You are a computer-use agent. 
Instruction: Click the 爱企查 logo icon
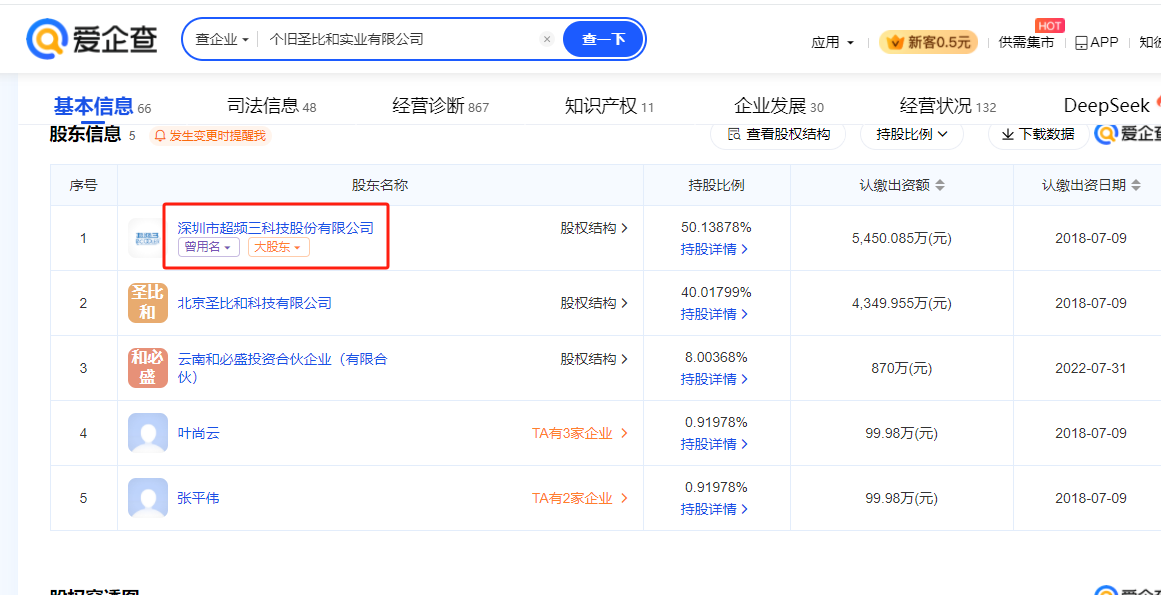point(92,39)
